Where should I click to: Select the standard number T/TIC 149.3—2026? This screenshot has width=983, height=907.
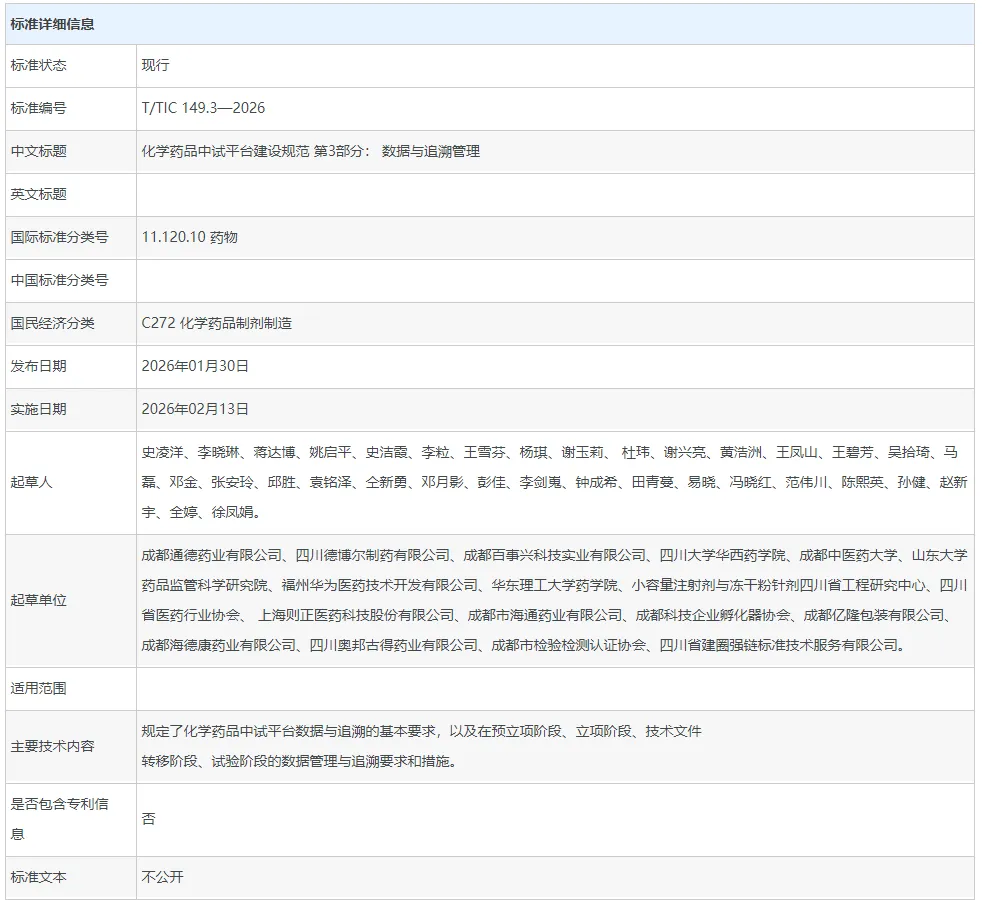click(203, 108)
